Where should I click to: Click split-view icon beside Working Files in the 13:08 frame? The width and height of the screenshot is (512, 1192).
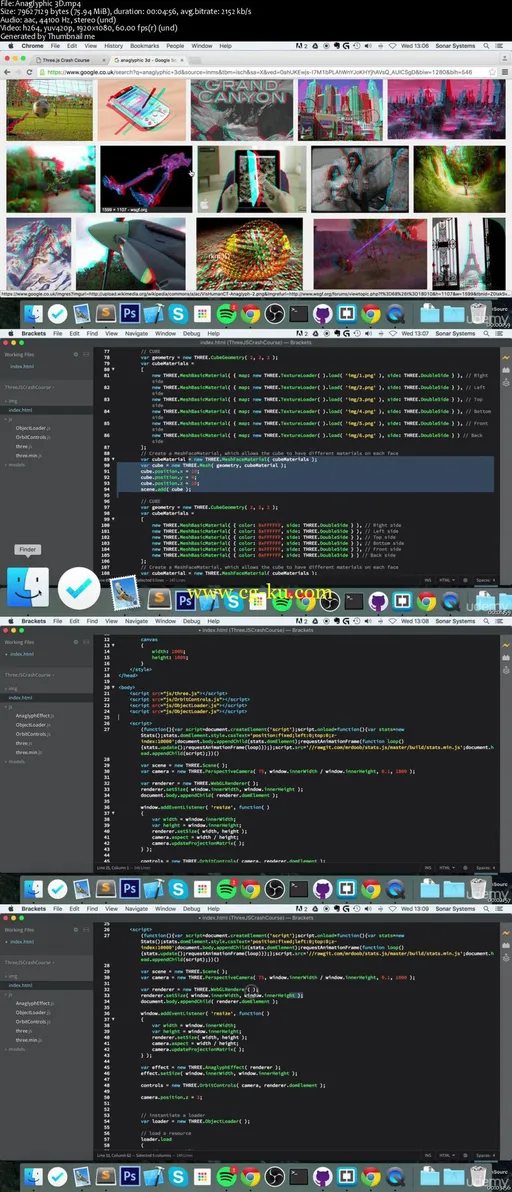click(x=86, y=642)
